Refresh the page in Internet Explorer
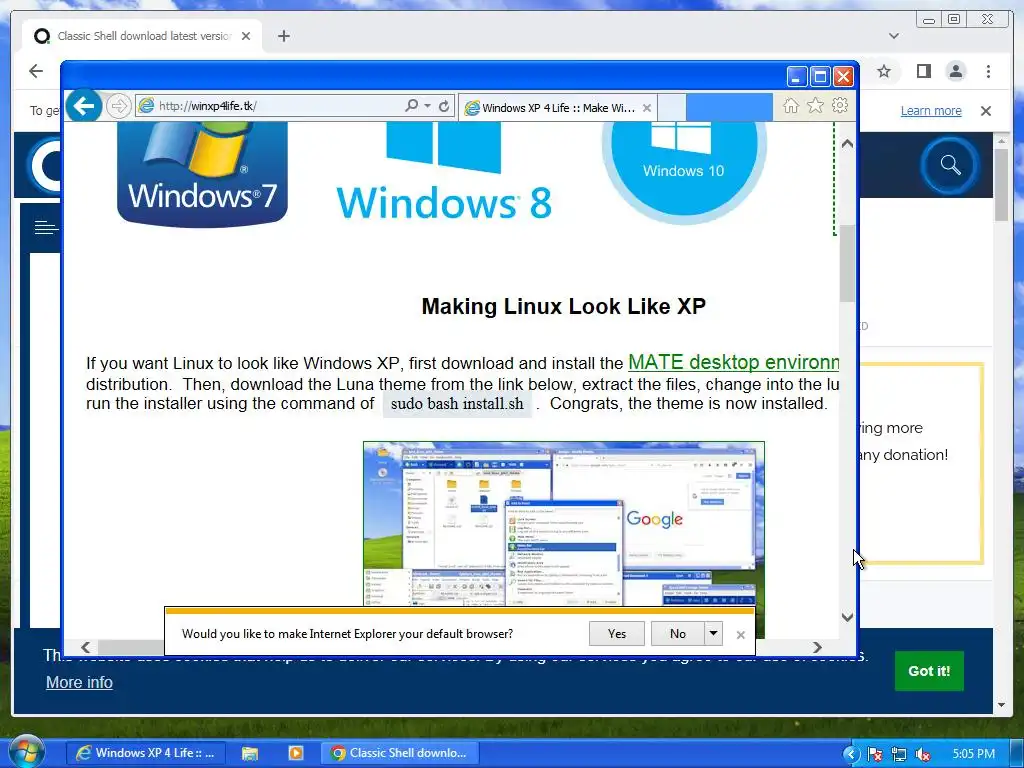This screenshot has height=768, width=1024. point(444,106)
